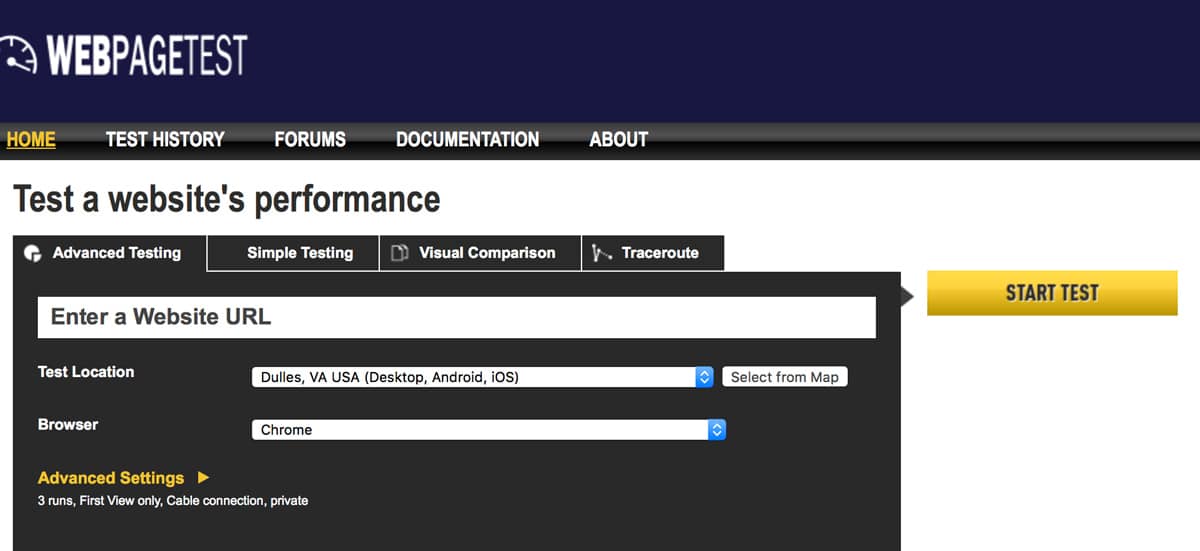
Task: Open the Browser dropdown showing Chrome
Action: click(x=488, y=430)
